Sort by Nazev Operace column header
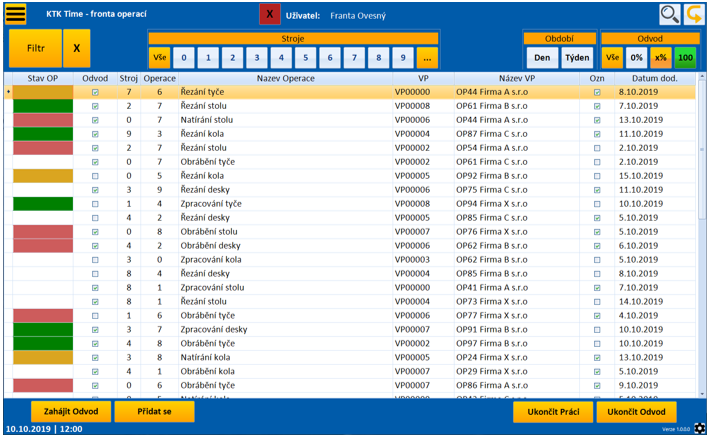Image resolution: width=711 pixels, height=439 pixels. tap(285, 78)
